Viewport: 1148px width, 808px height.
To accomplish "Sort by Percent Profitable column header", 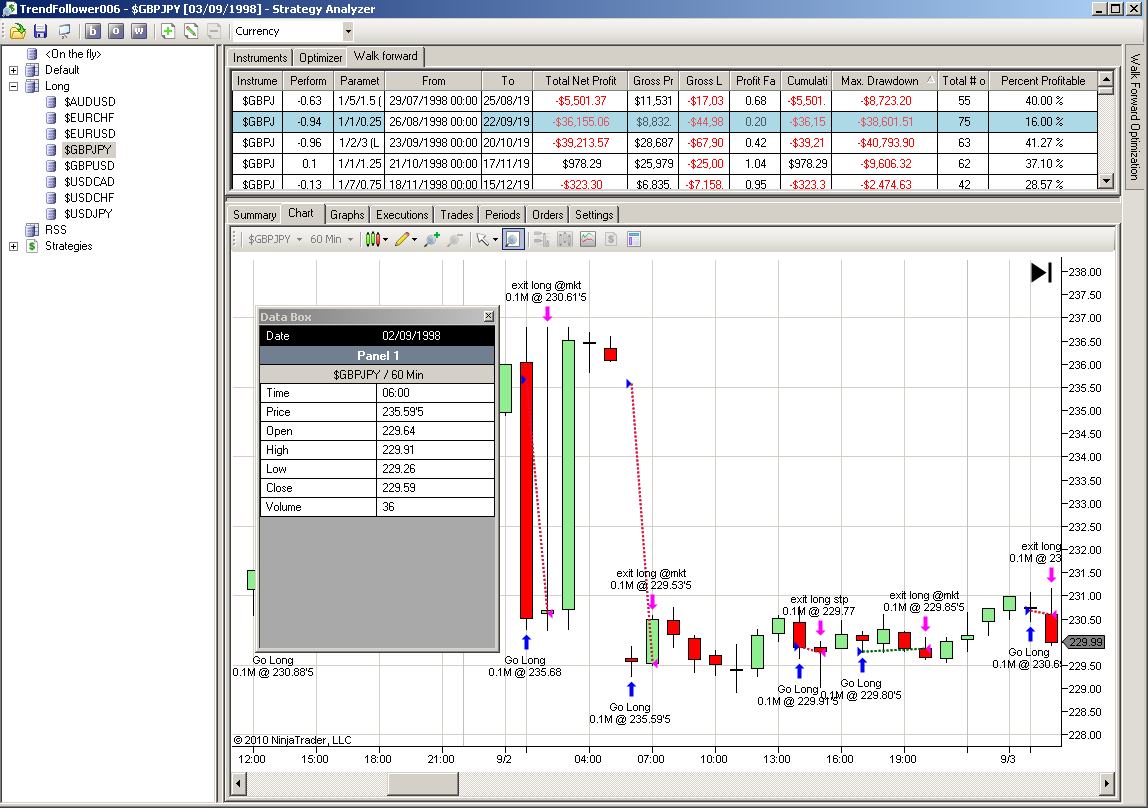I will (x=1043, y=81).
